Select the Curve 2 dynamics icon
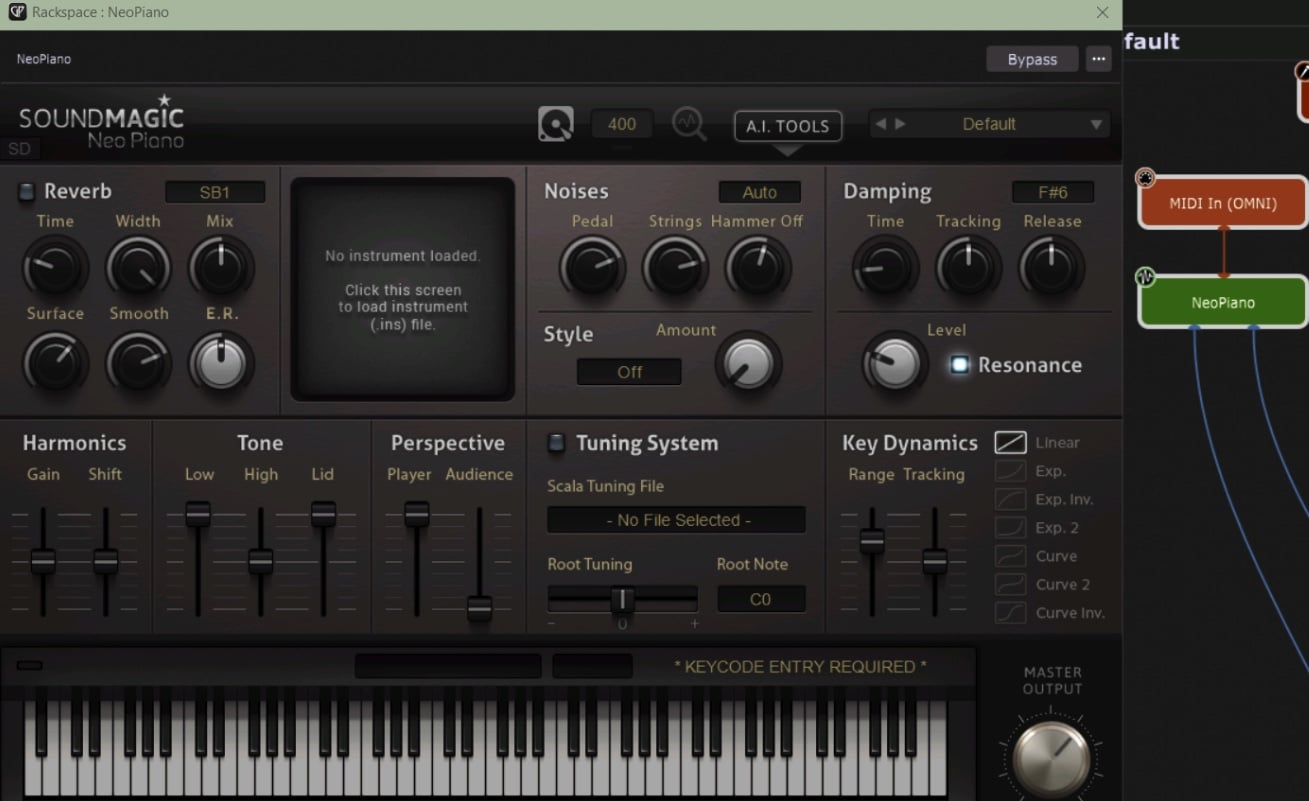The image size is (1309, 801). (1010, 584)
